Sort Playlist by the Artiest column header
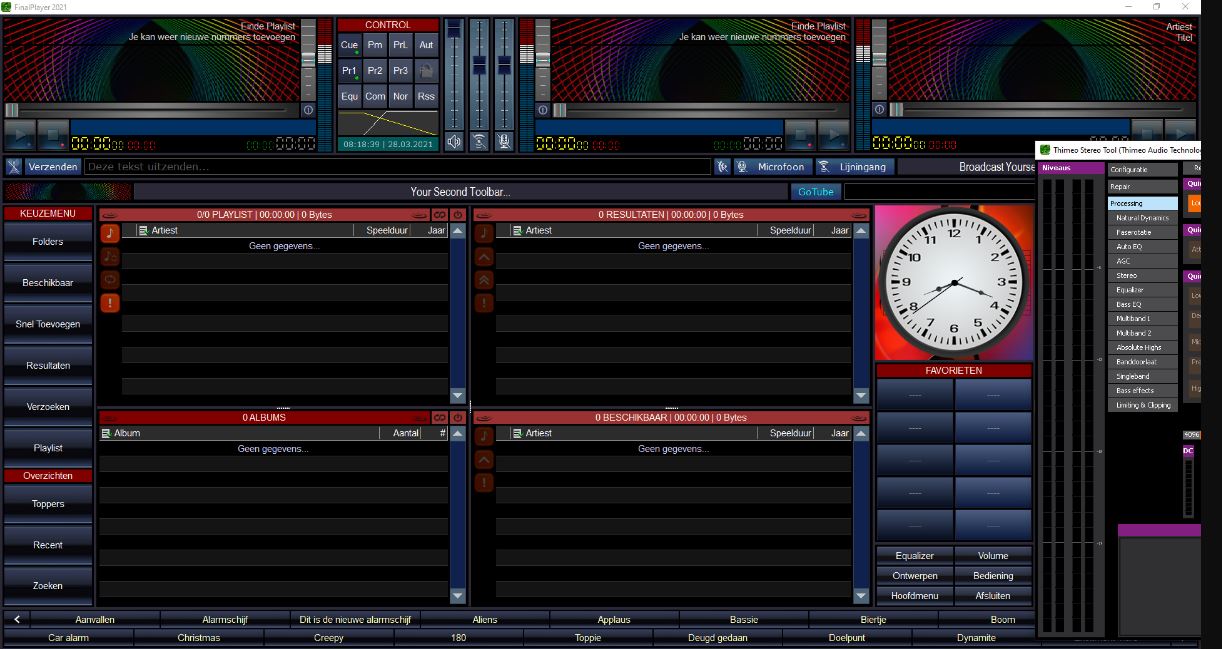The image size is (1222, 649). coord(244,230)
